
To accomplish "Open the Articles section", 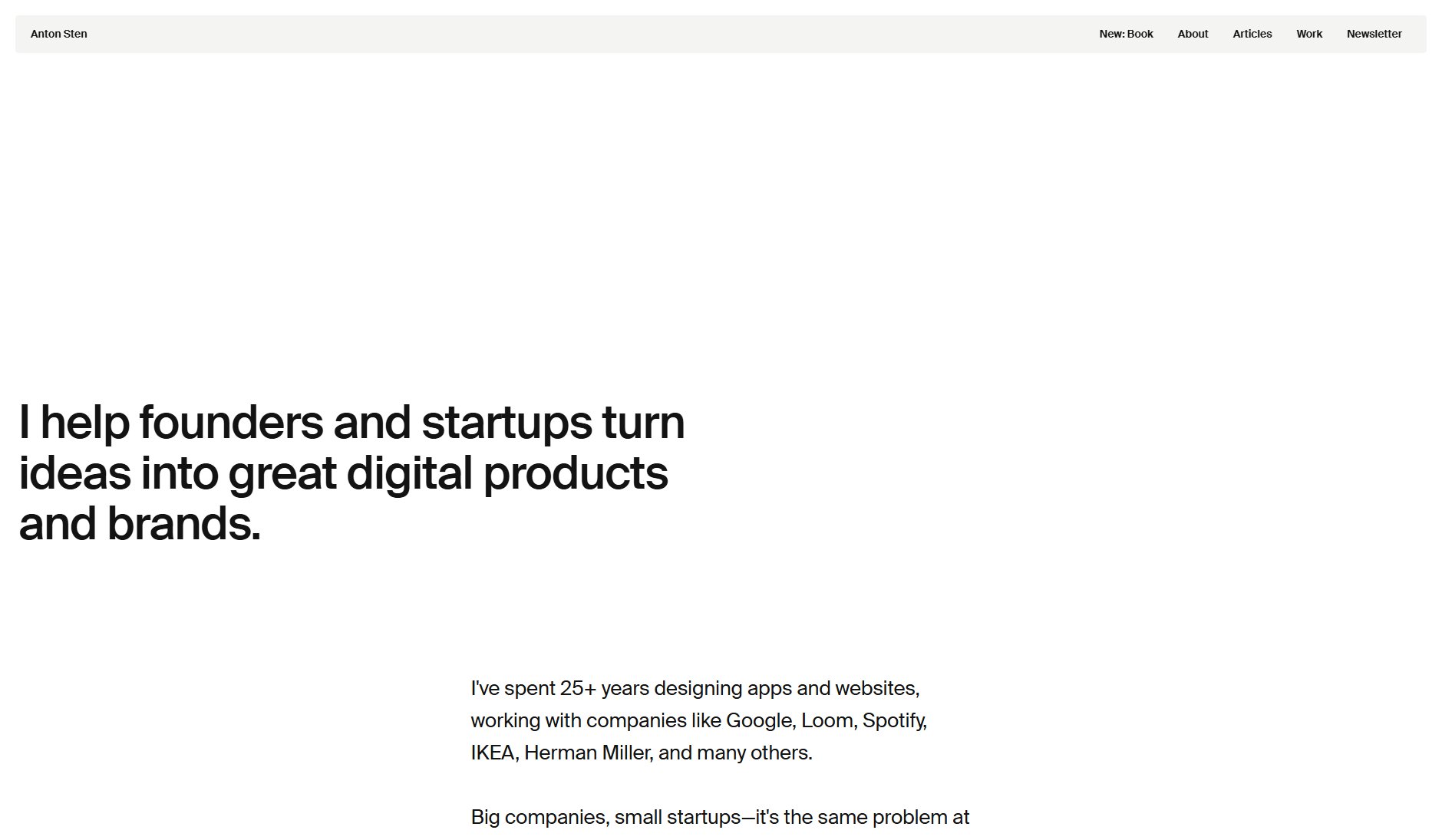I will click(x=1252, y=34).
